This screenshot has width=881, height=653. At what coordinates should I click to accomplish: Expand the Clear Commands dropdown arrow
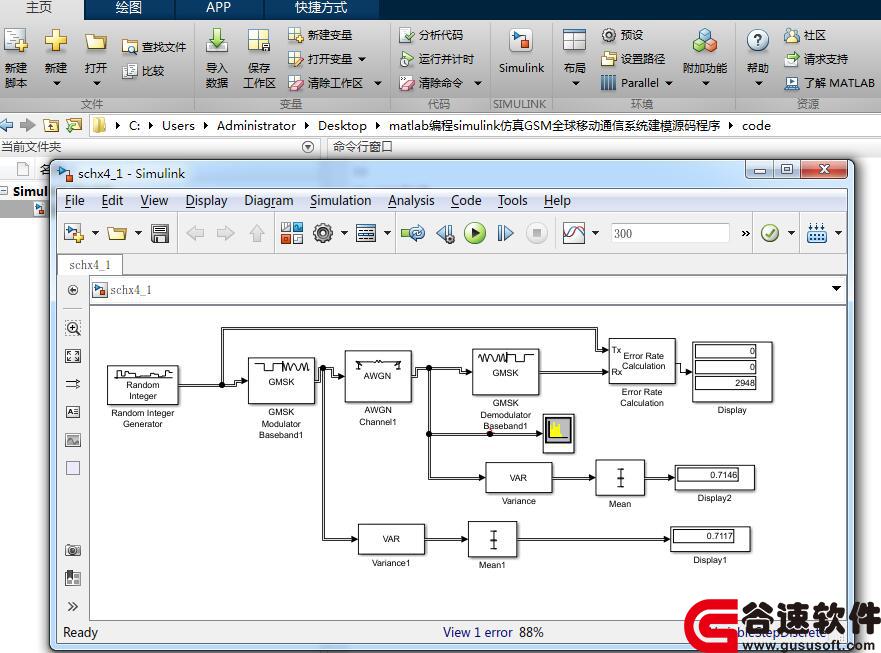point(478,83)
